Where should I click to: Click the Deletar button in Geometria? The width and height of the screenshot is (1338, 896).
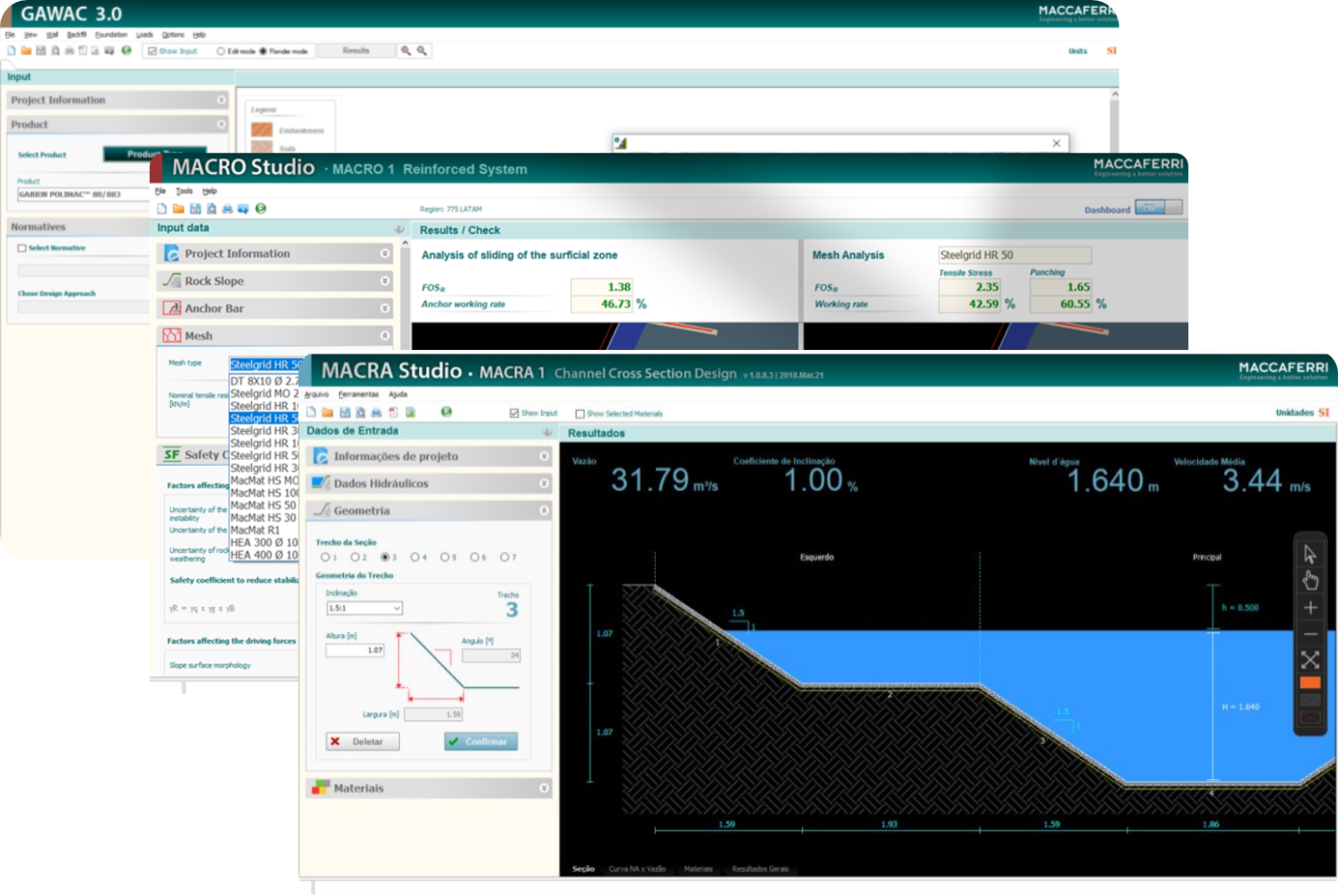(x=362, y=741)
